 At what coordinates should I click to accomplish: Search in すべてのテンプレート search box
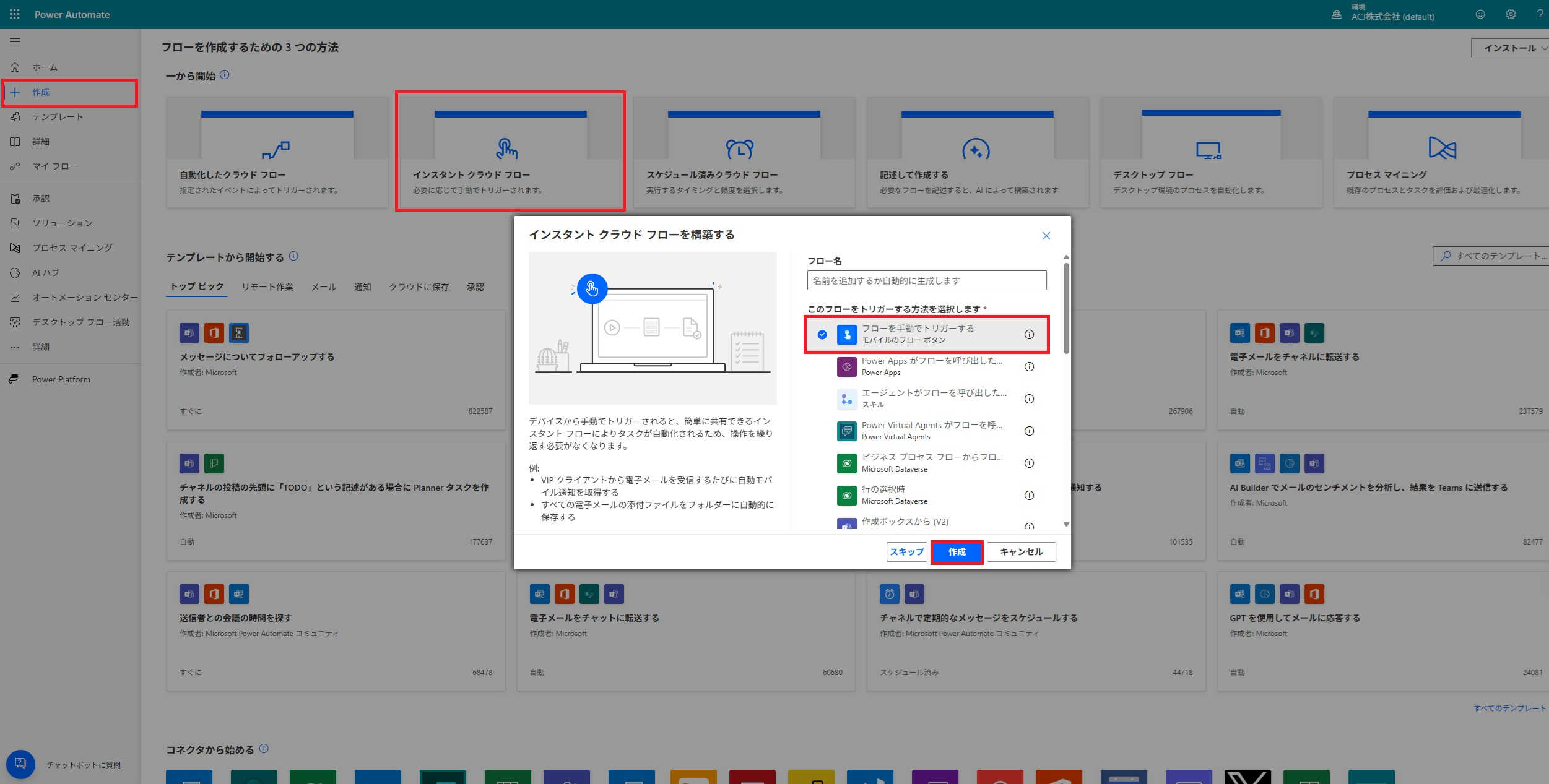(x=1492, y=256)
